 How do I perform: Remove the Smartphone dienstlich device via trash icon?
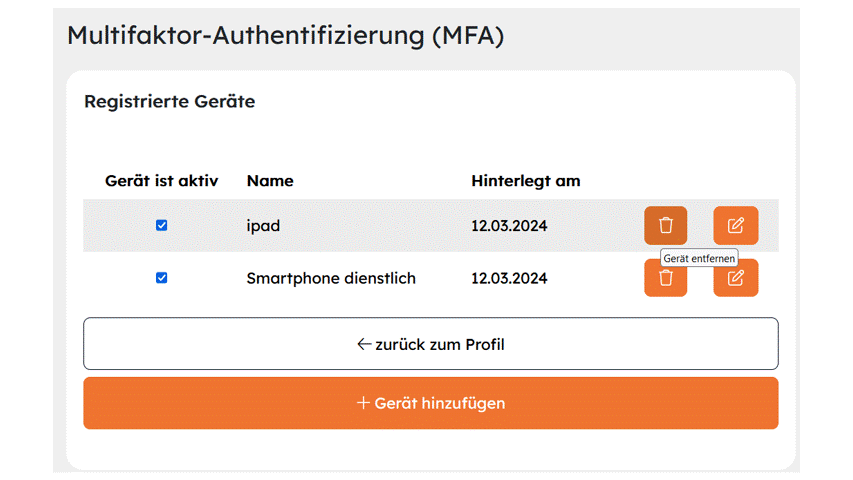(665, 279)
